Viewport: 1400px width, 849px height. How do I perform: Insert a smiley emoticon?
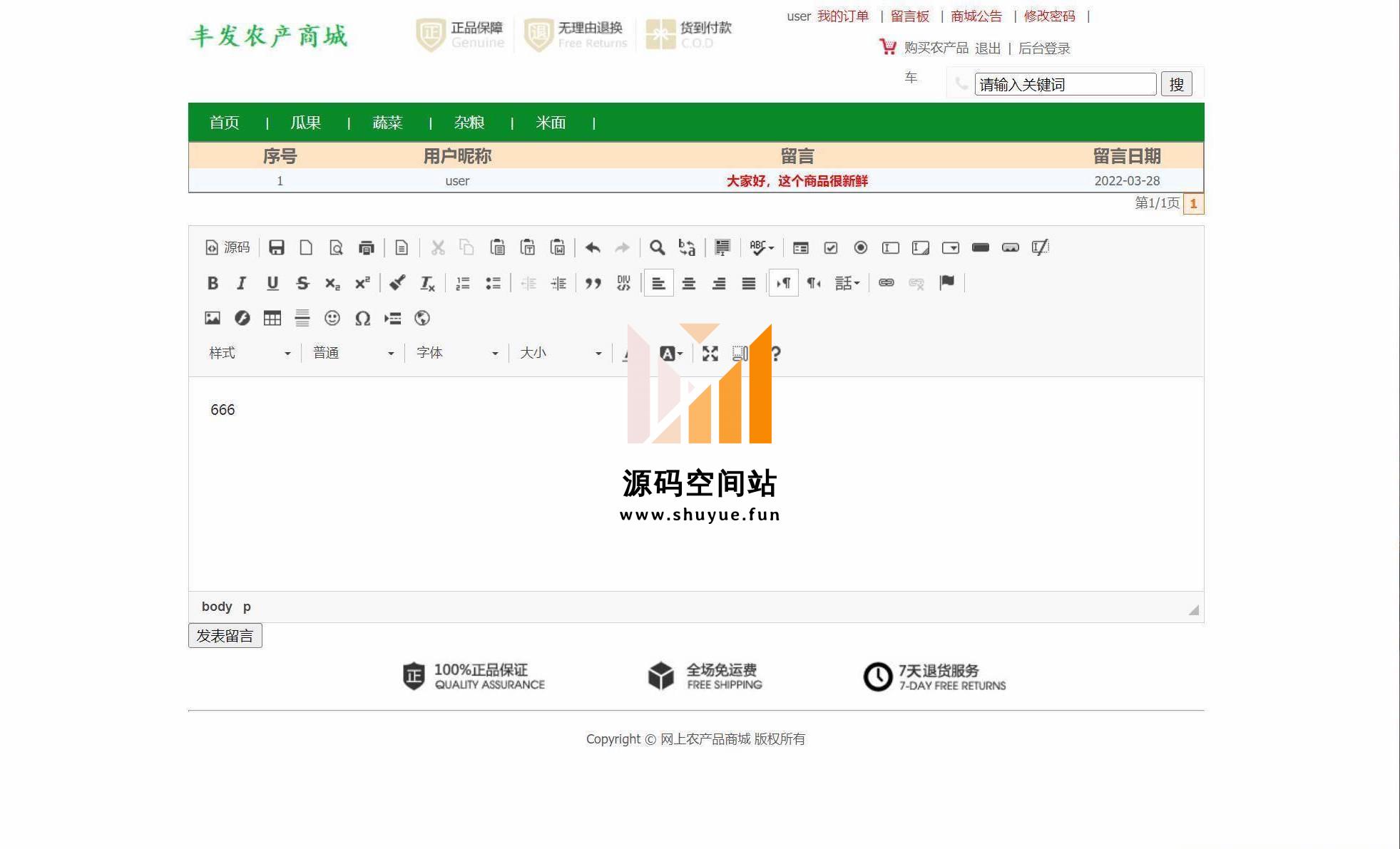point(332,318)
